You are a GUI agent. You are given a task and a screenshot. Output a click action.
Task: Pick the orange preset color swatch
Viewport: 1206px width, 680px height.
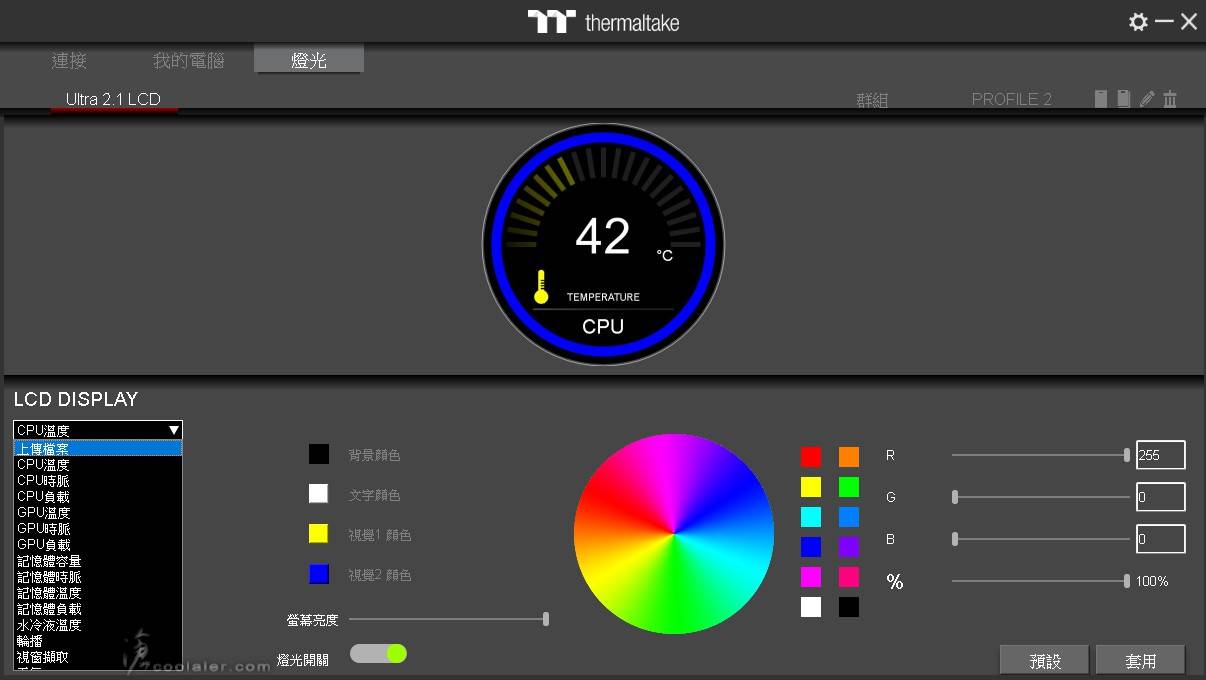tap(849, 457)
